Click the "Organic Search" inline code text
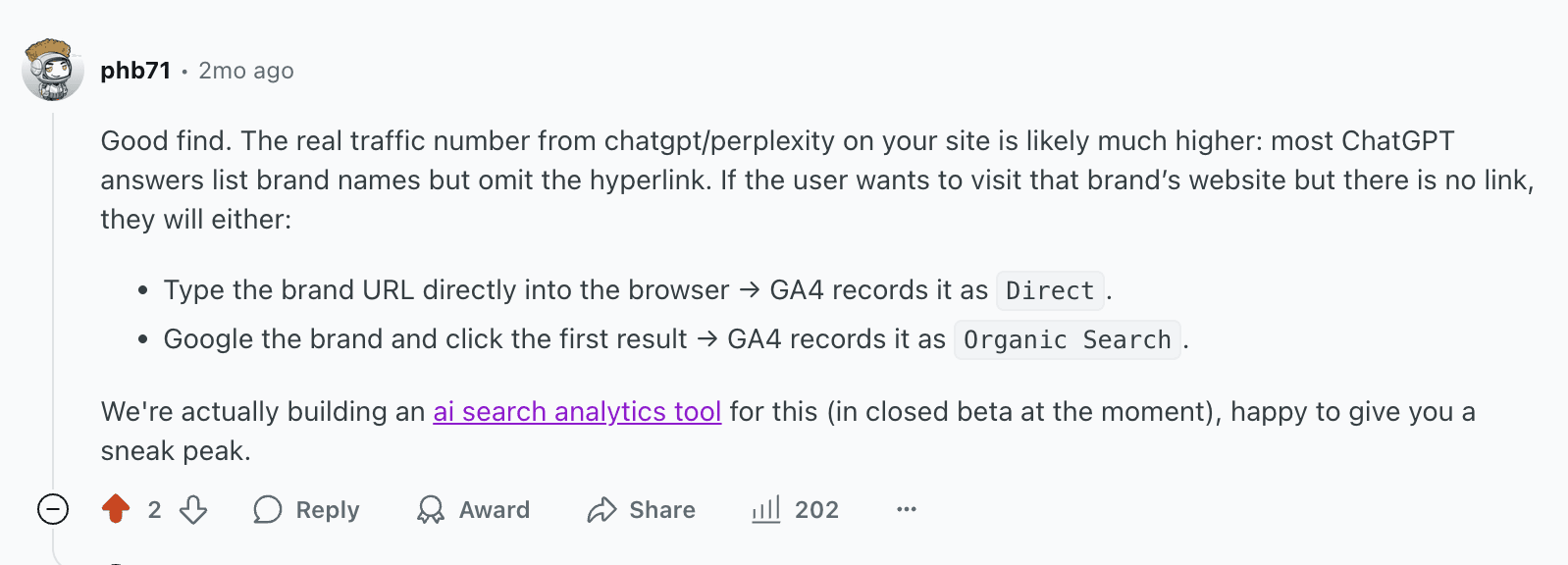This screenshot has height=565, width=1568. point(1067,340)
